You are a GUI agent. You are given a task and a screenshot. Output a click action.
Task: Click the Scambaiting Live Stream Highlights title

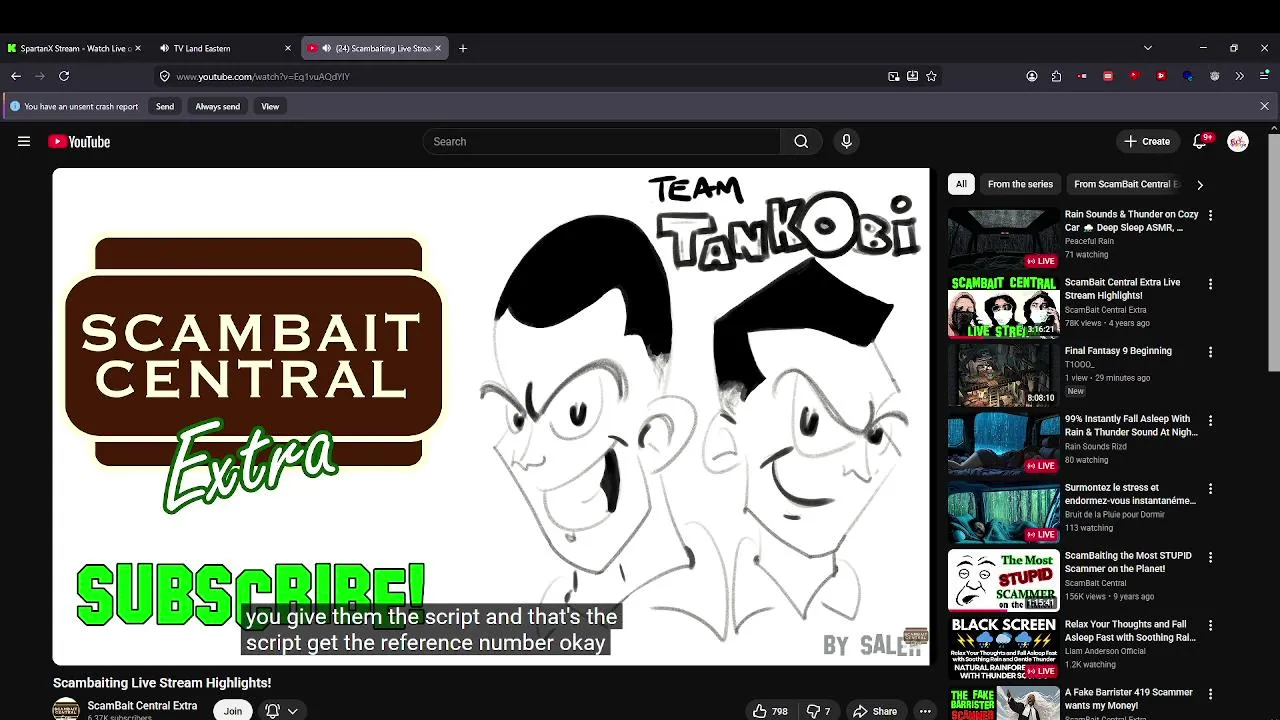click(x=162, y=683)
